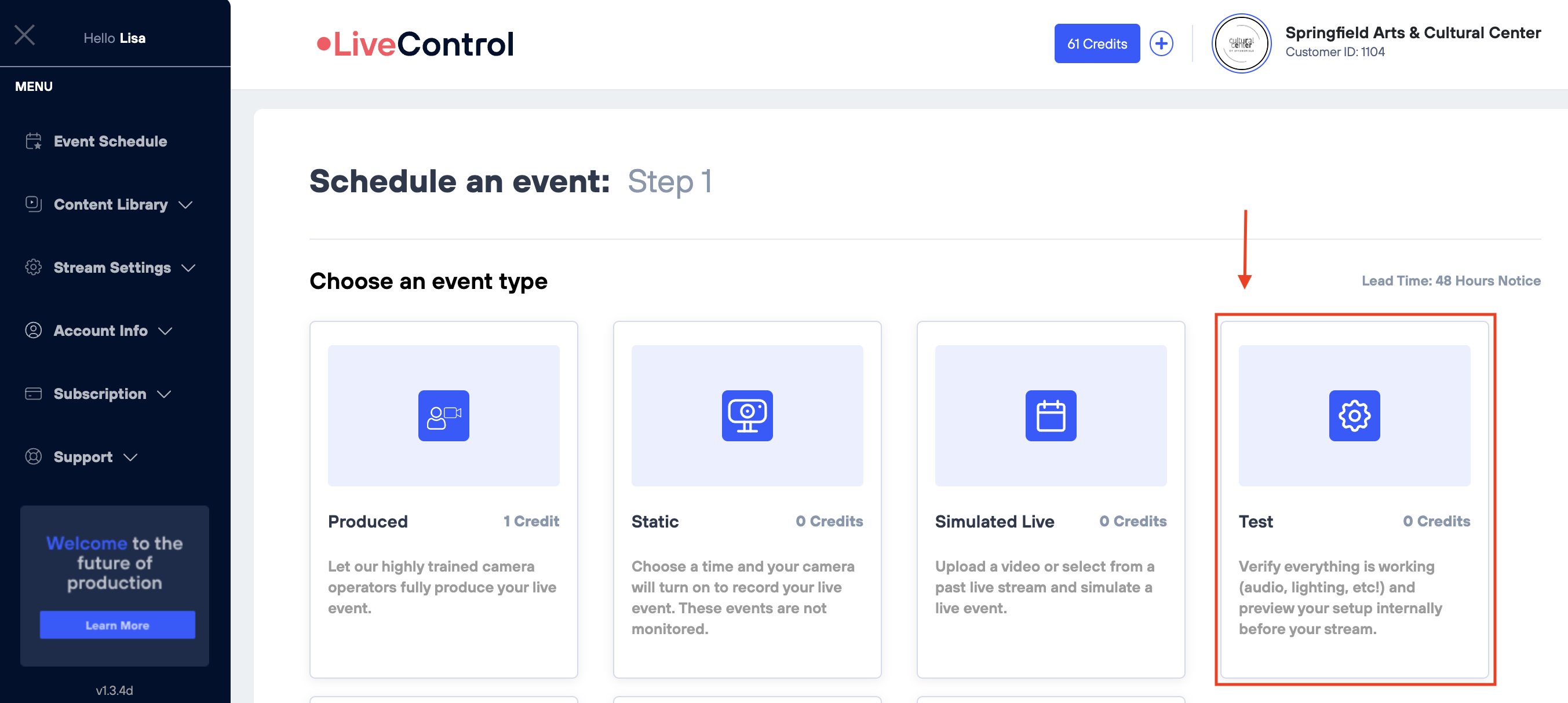Click the Event Schedule calendar icon
This screenshot has height=703, width=1568.
click(x=34, y=141)
